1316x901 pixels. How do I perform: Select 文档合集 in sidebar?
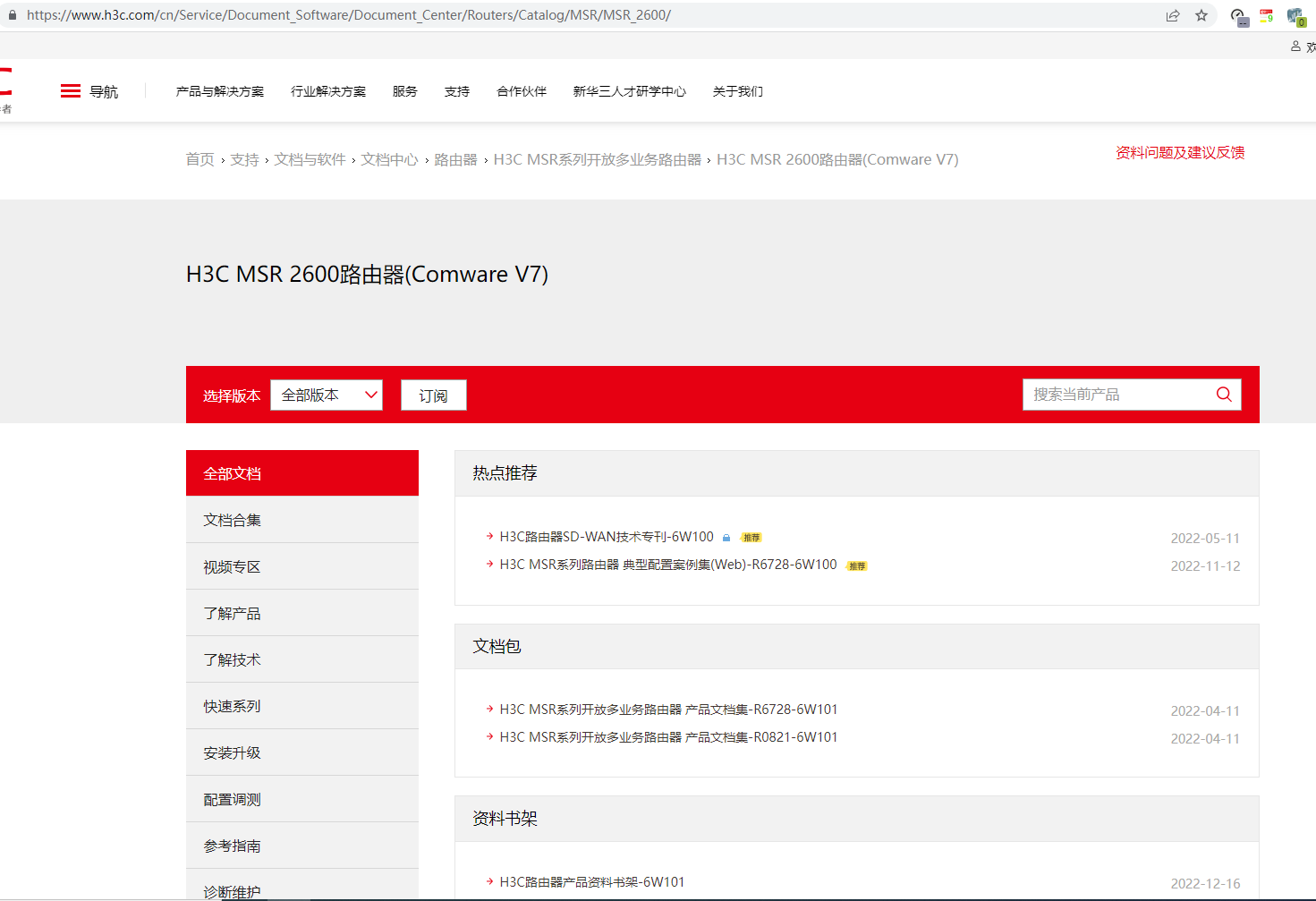click(302, 520)
